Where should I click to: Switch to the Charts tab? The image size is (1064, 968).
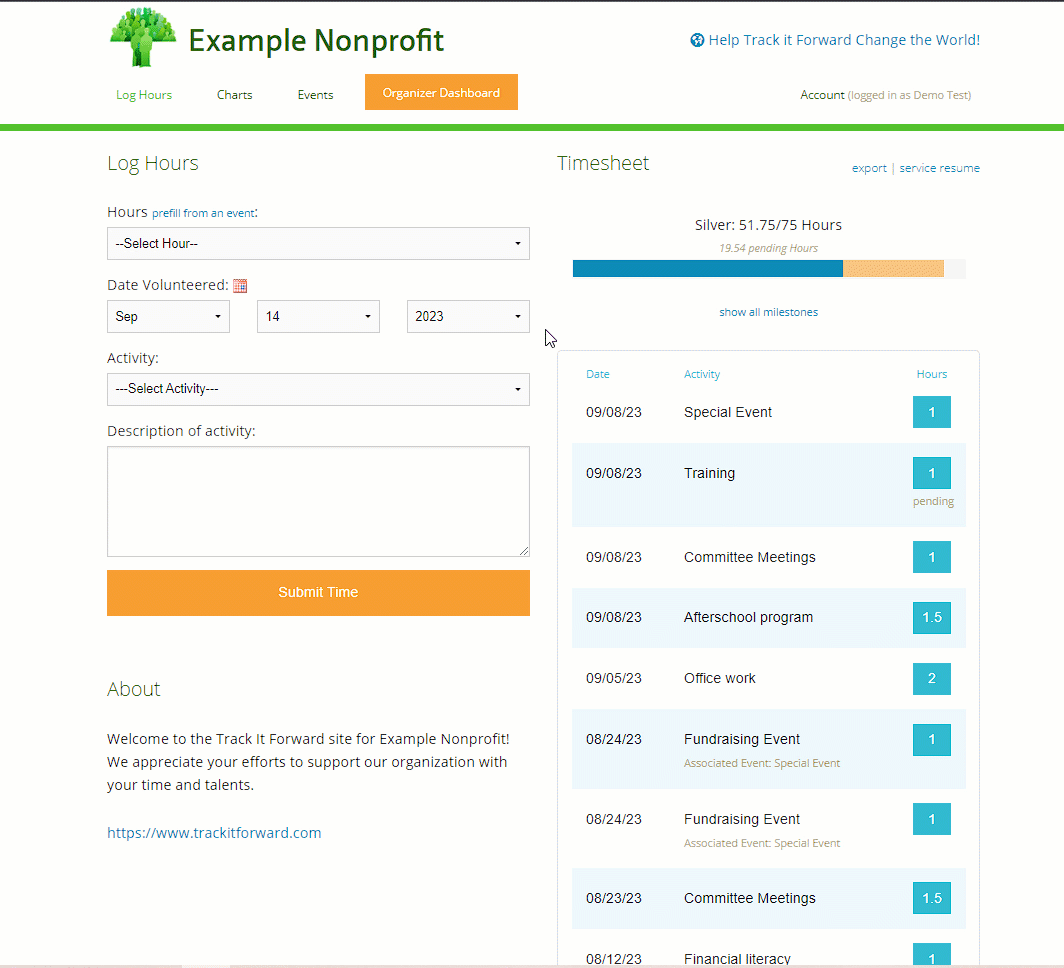[235, 95]
